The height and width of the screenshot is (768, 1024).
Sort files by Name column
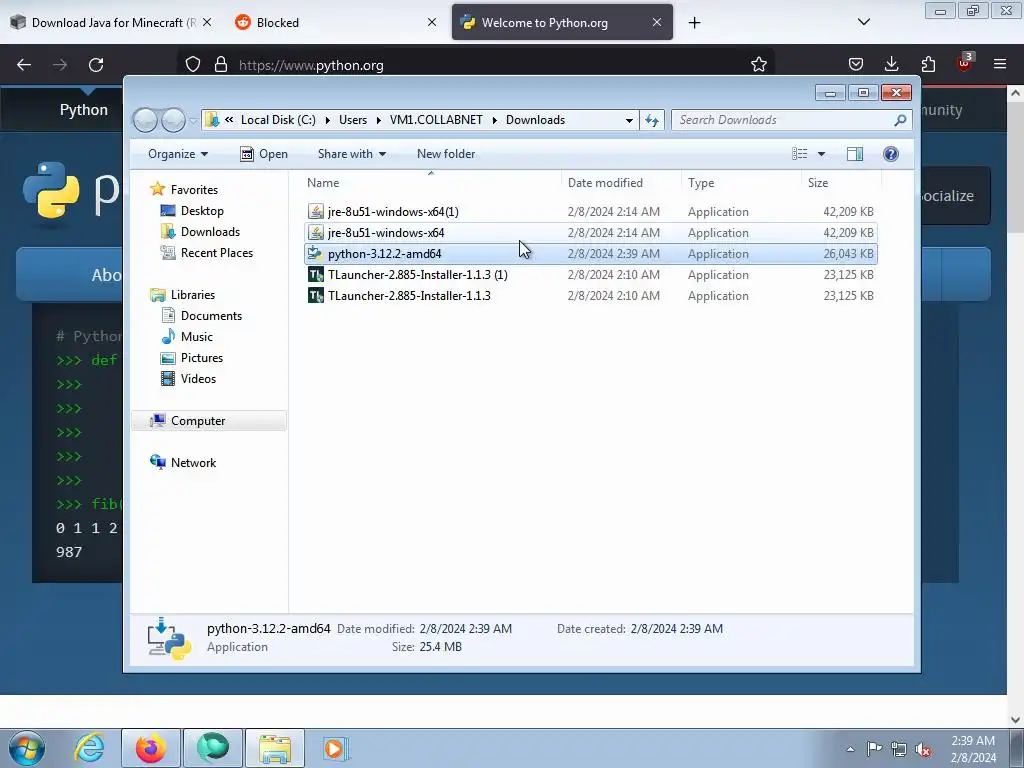click(431, 183)
